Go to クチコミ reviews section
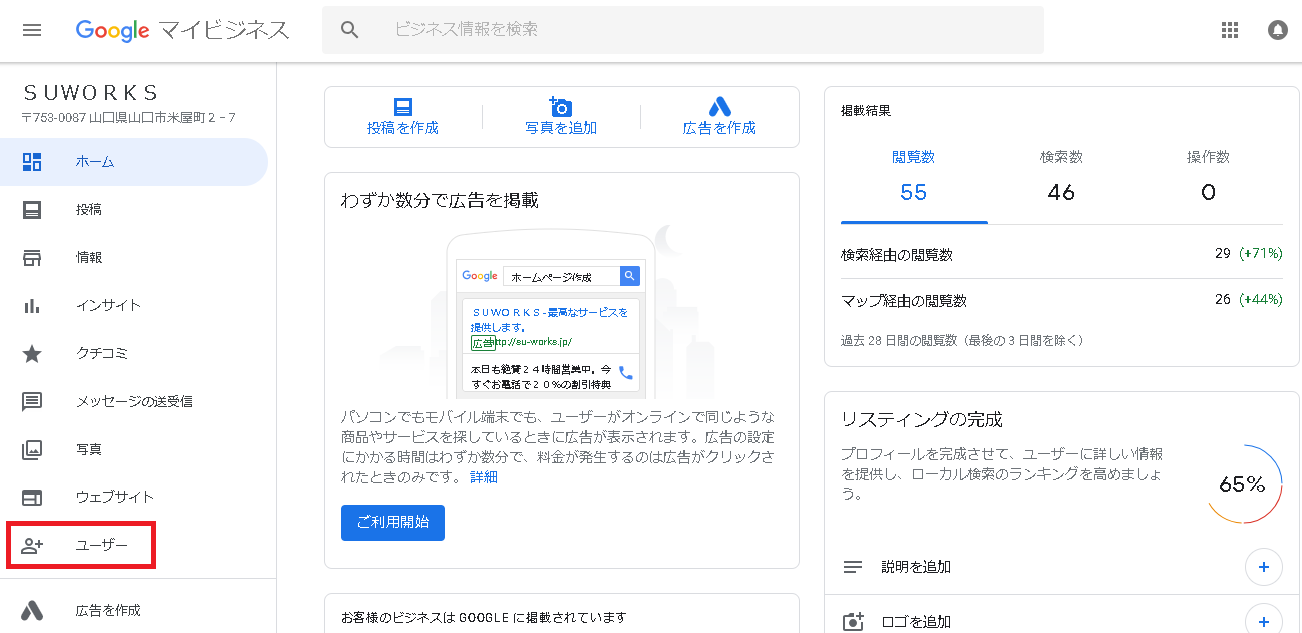This screenshot has width=1302, height=633. [101, 354]
